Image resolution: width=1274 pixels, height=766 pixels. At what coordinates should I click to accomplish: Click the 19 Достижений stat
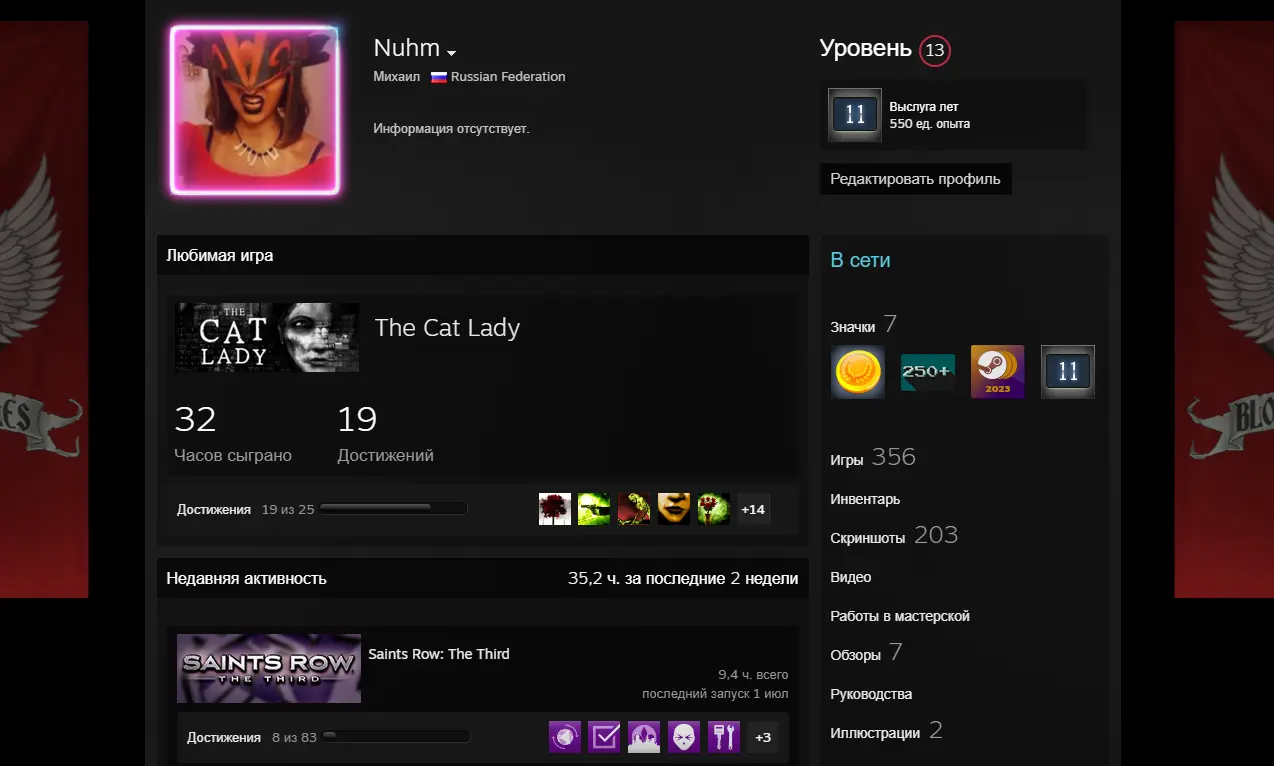pos(386,434)
